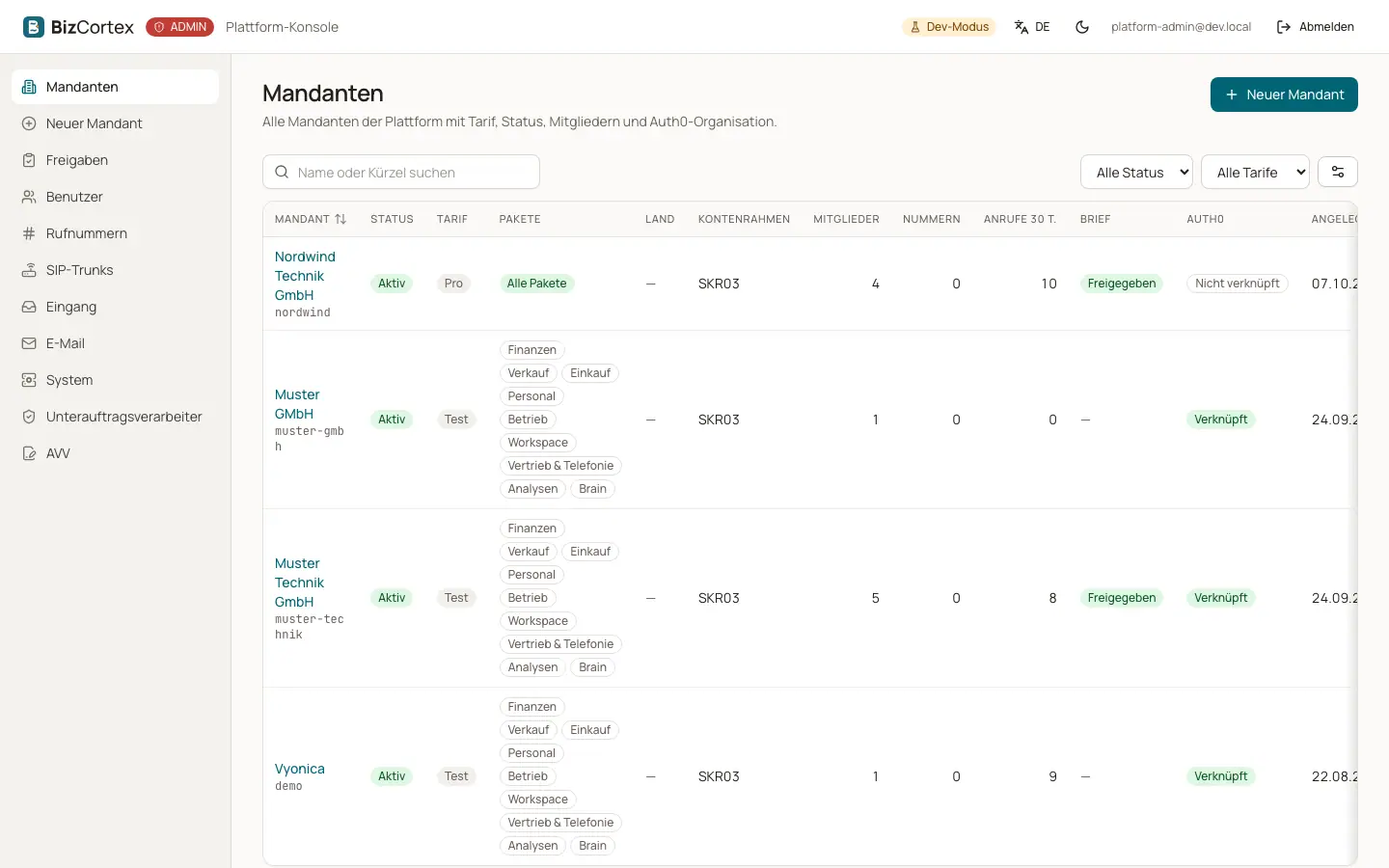Click the Abmelden logout button

coord(1316,27)
